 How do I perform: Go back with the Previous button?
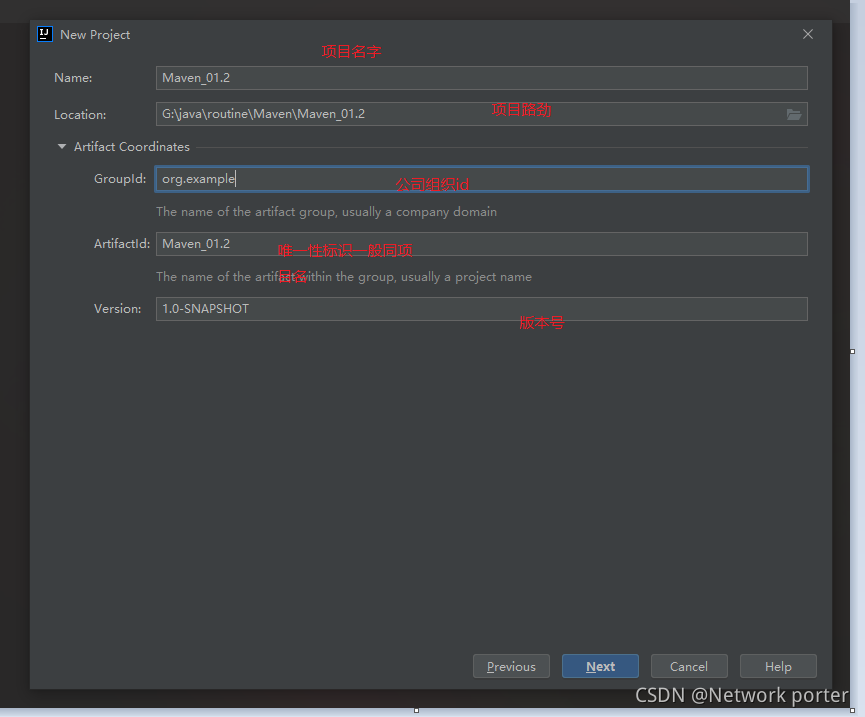click(511, 666)
